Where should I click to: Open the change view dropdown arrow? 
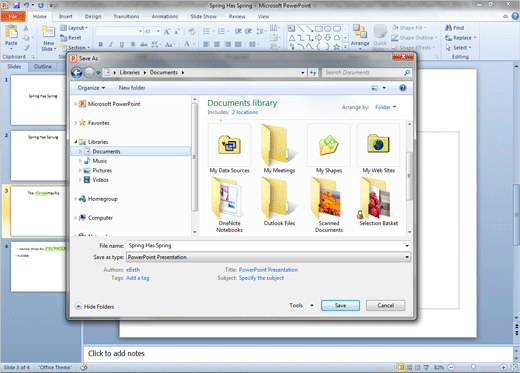(x=384, y=88)
